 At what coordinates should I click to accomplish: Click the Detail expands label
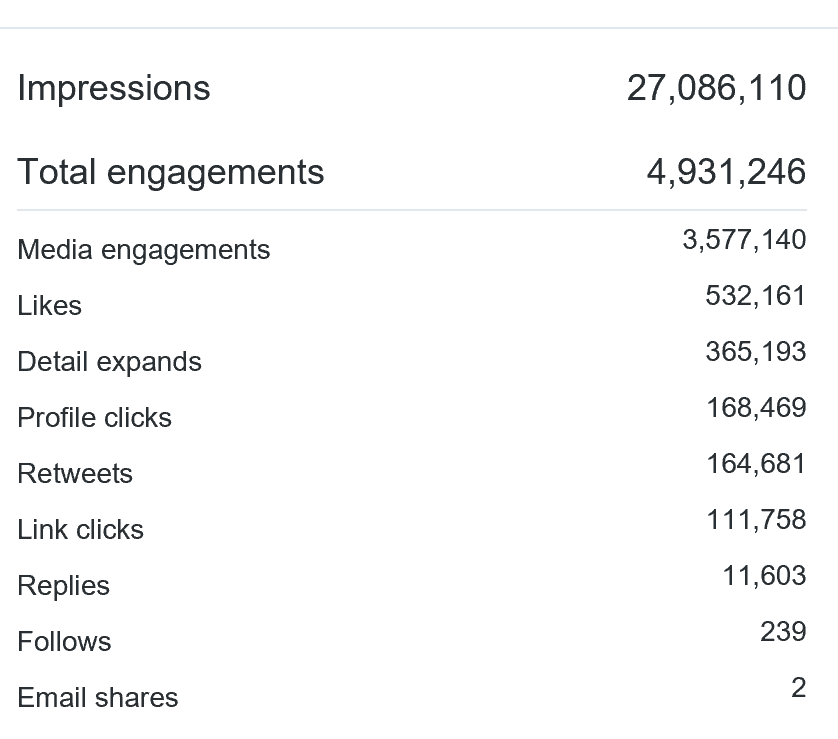(110, 361)
